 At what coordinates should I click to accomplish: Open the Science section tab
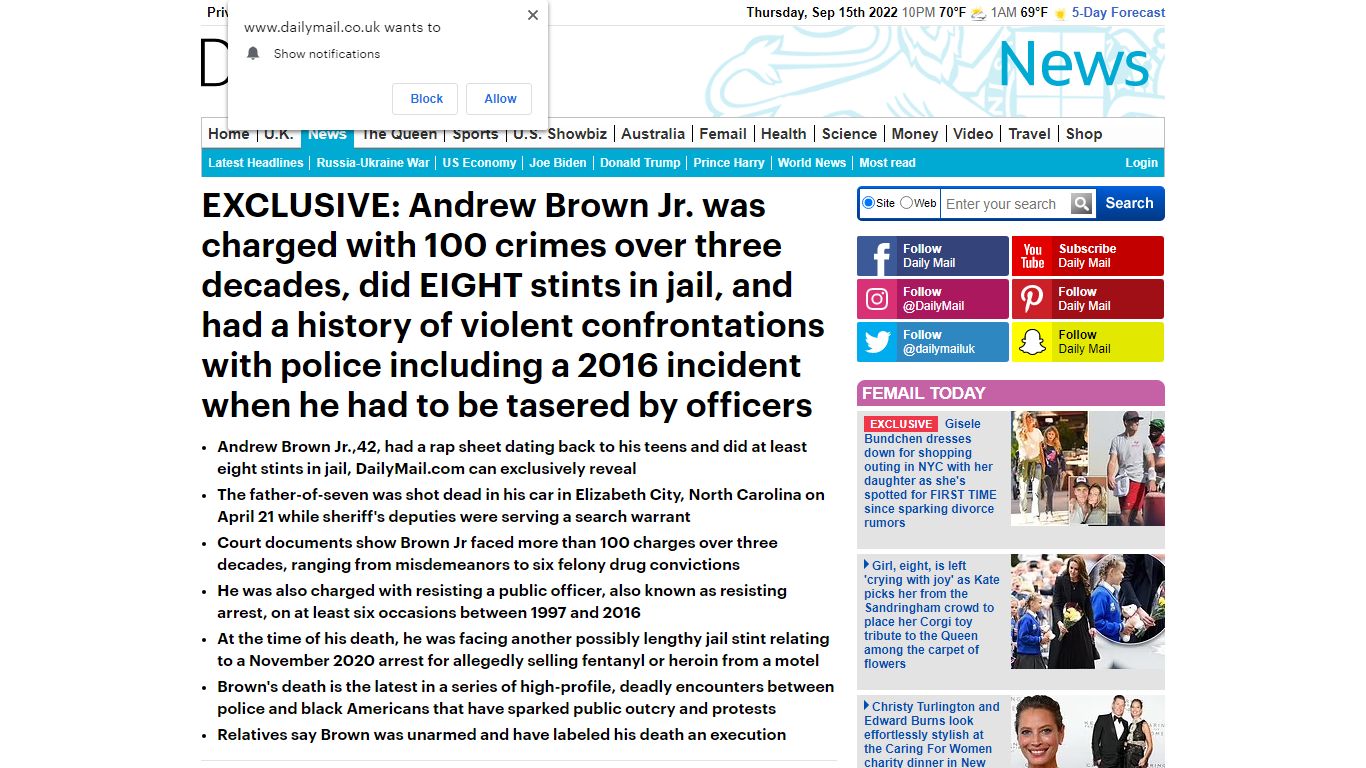(849, 134)
